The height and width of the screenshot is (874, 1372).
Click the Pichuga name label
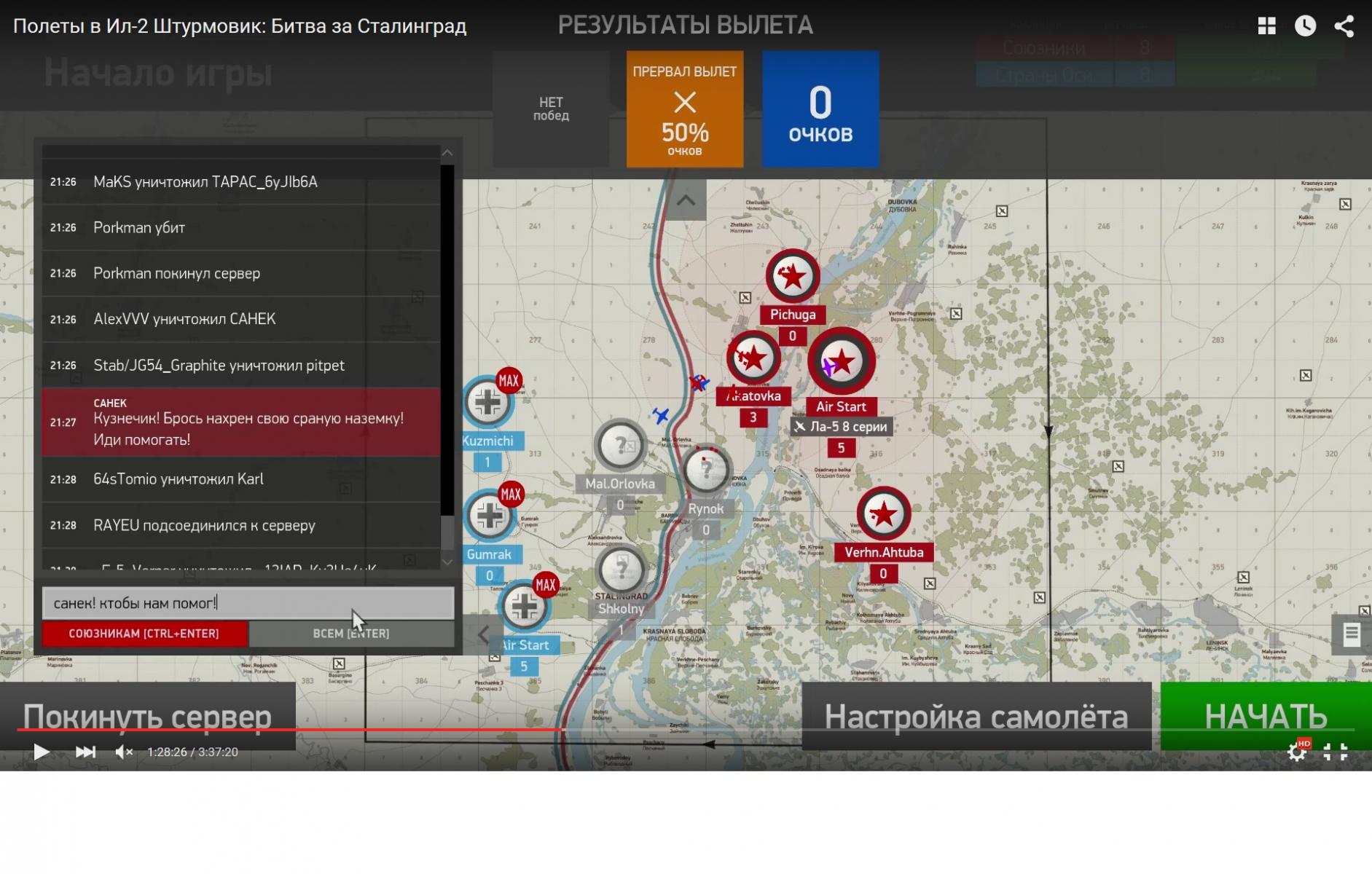coord(793,315)
